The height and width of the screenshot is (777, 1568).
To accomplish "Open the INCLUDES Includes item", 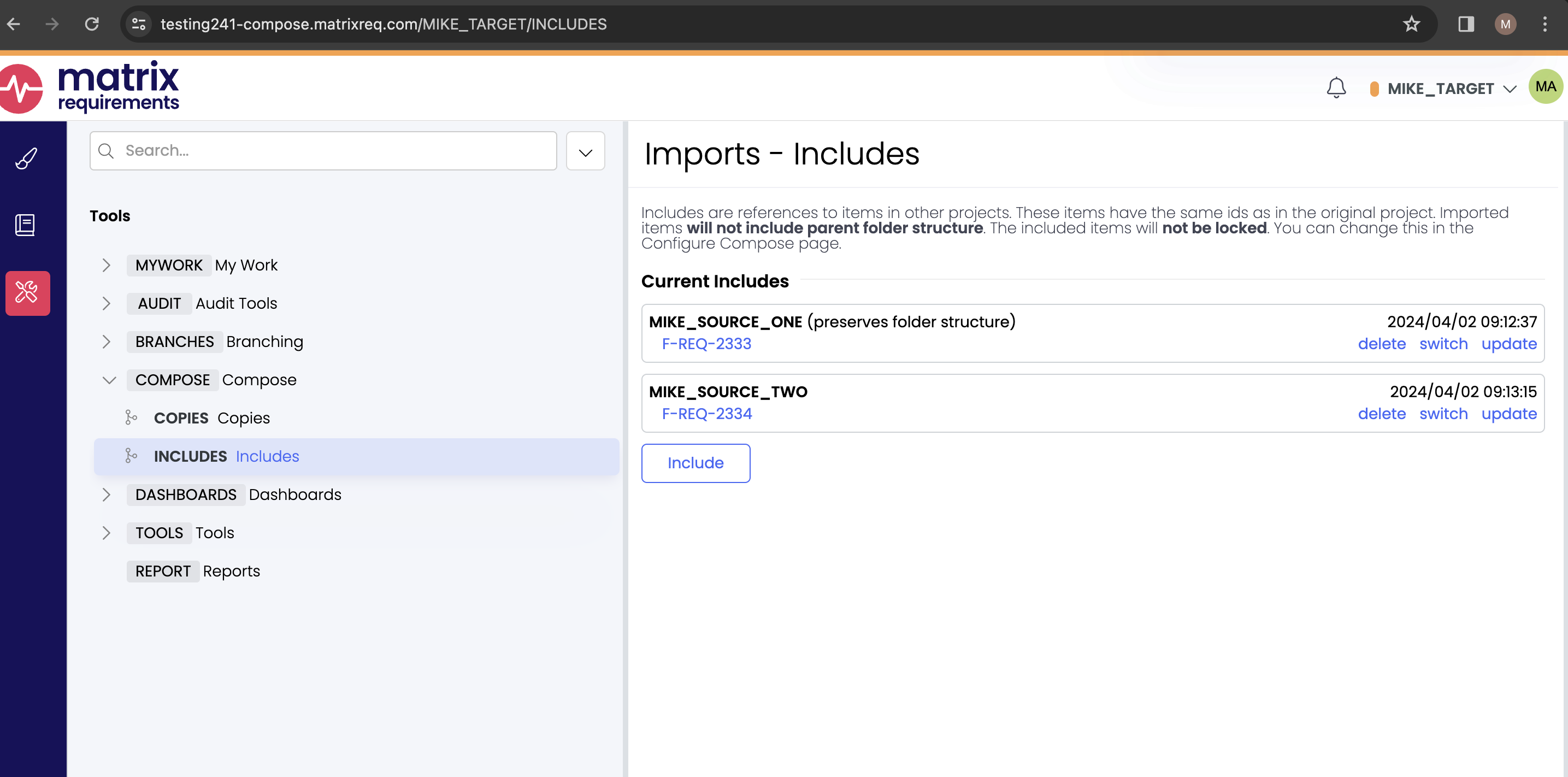I will click(356, 456).
